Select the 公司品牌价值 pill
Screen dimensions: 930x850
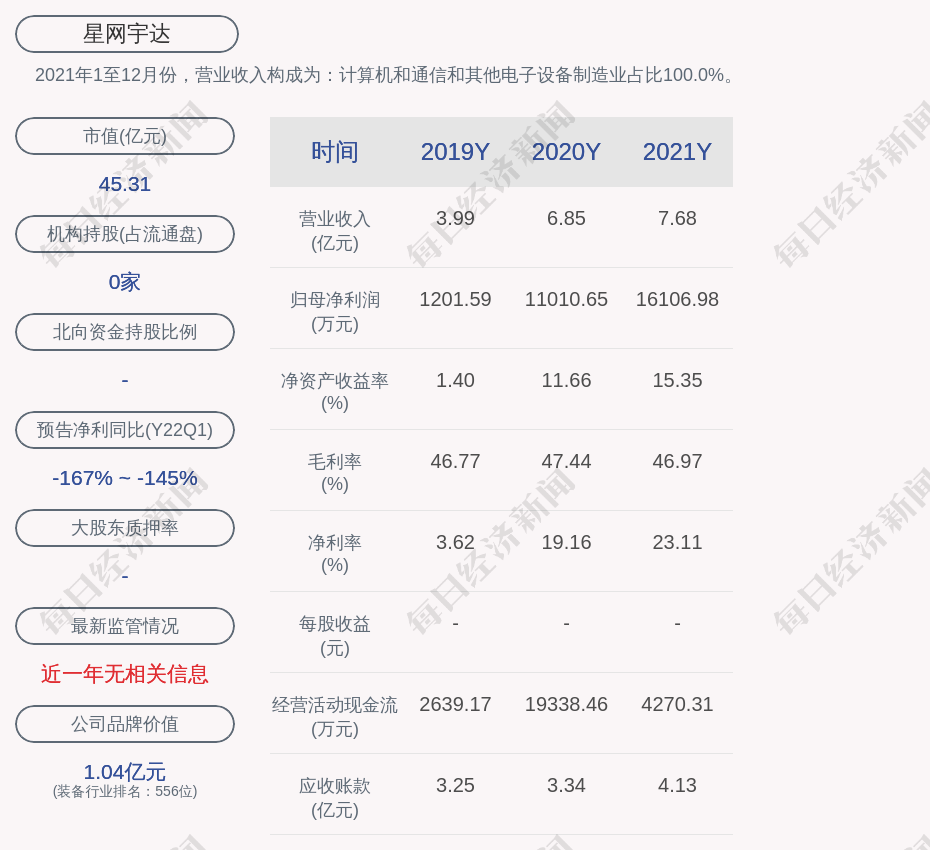[125, 724]
